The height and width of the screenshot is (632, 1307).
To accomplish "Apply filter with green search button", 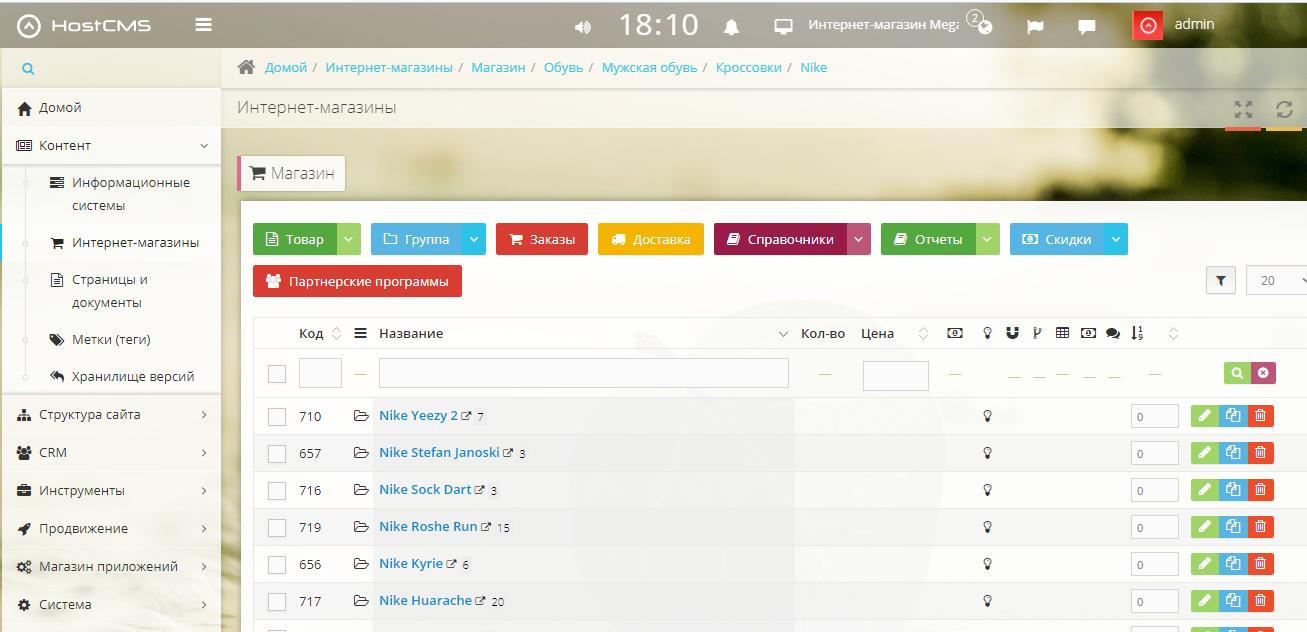I will [x=1237, y=373].
